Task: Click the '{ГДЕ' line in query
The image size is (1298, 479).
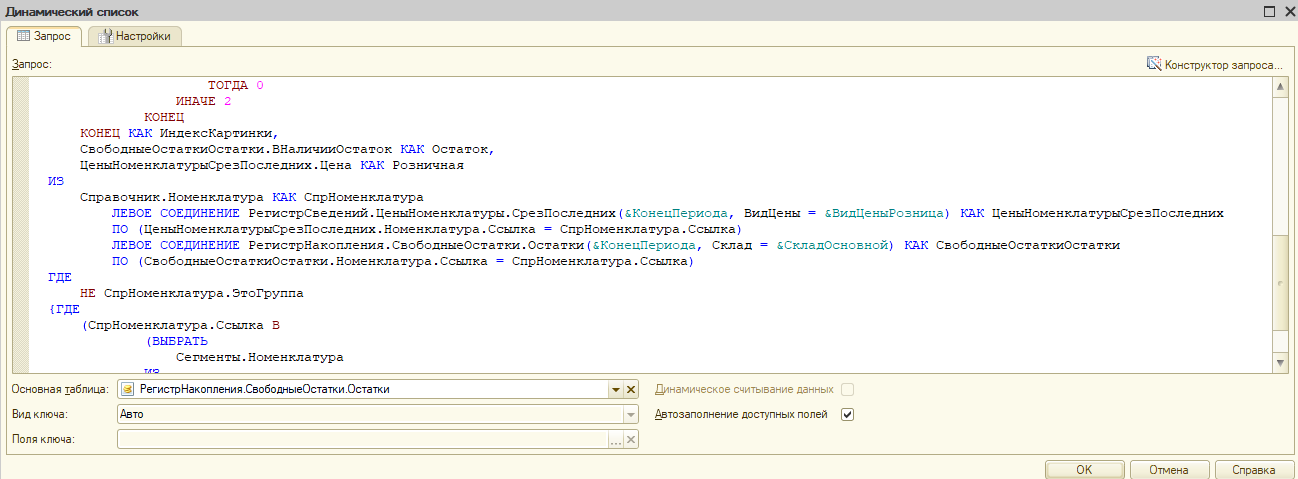Action: pos(64,310)
